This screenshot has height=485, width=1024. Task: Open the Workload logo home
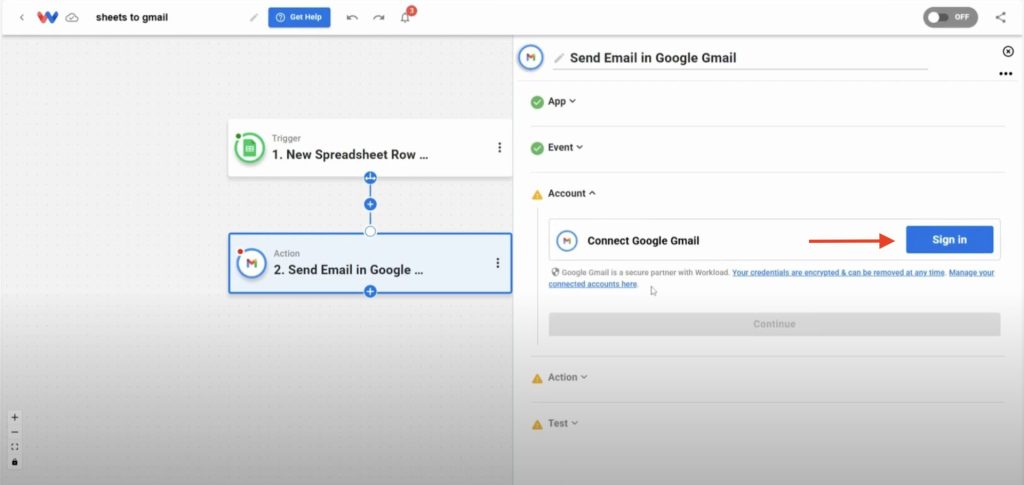pos(47,18)
